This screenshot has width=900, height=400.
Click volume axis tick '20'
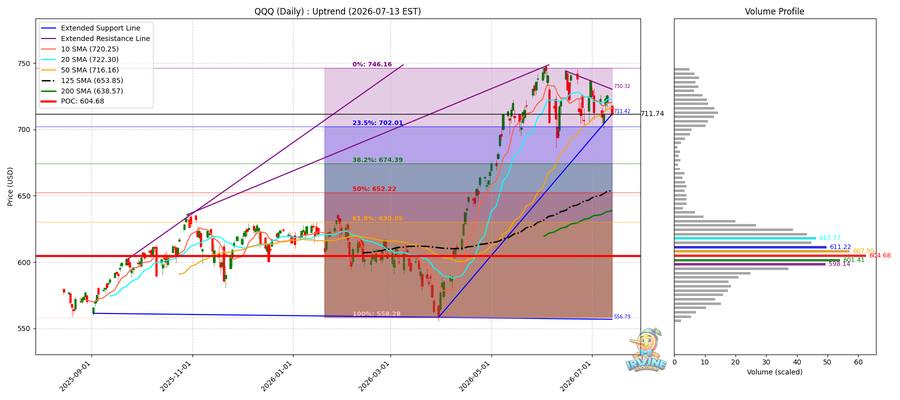[735, 362]
